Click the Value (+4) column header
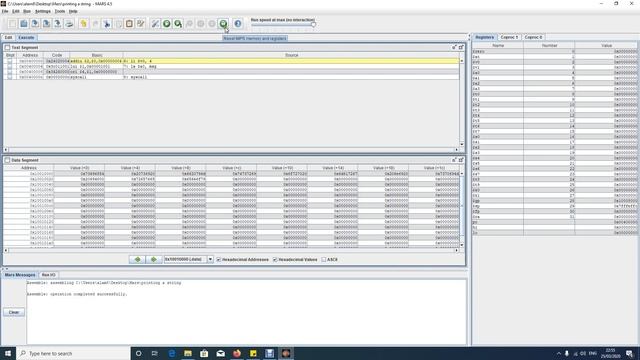The image size is (640, 360). pos(130,168)
